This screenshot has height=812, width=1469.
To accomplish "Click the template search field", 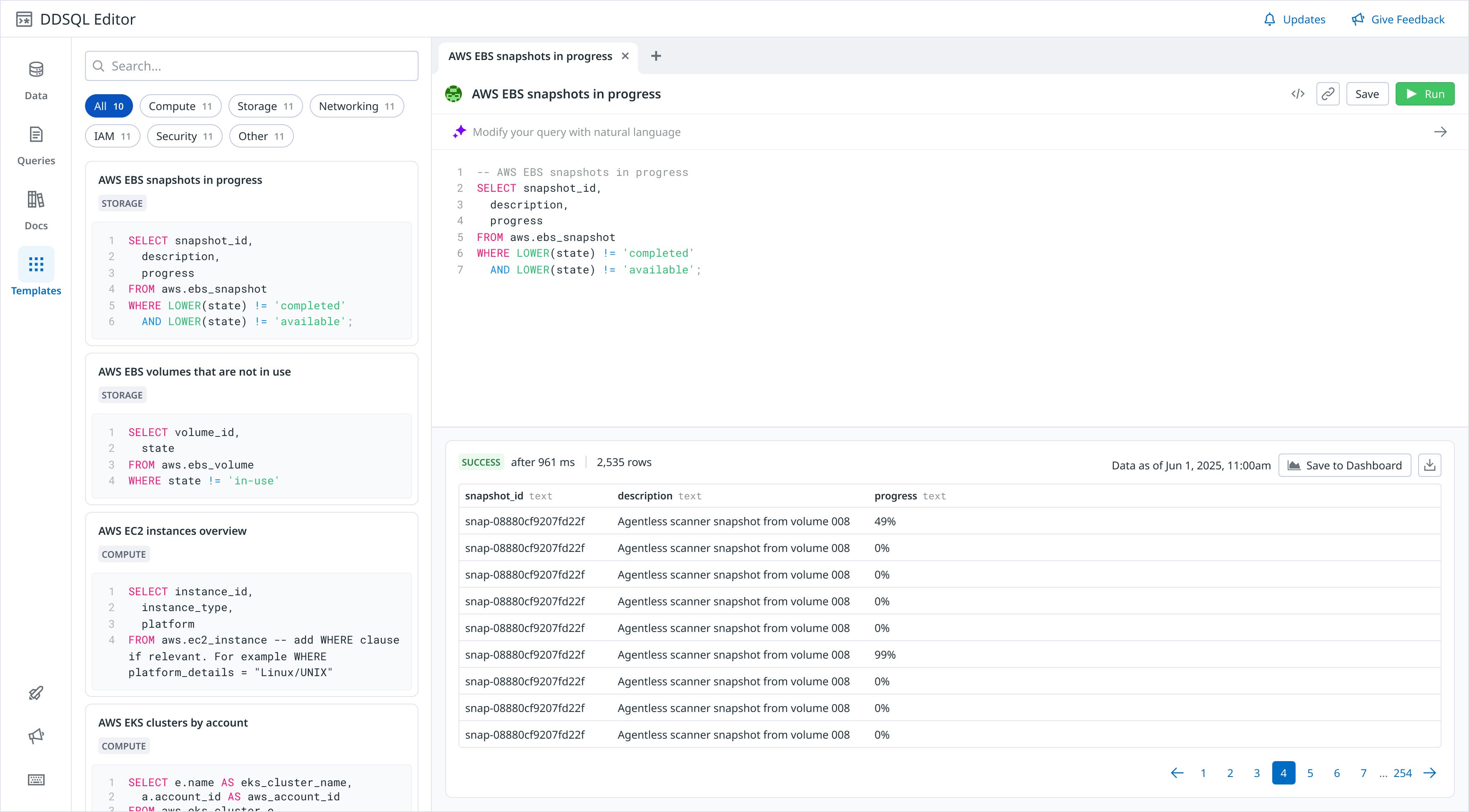I will point(251,65).
